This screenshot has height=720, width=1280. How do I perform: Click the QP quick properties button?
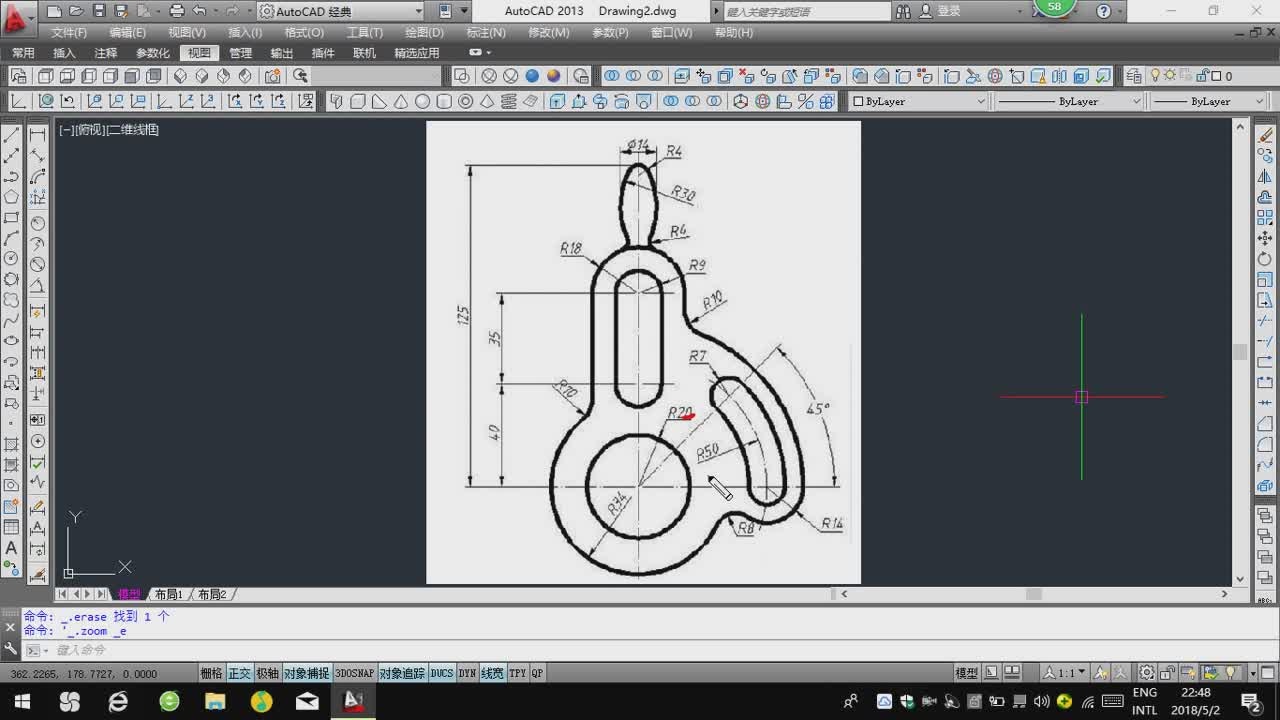tap(537, 674)
